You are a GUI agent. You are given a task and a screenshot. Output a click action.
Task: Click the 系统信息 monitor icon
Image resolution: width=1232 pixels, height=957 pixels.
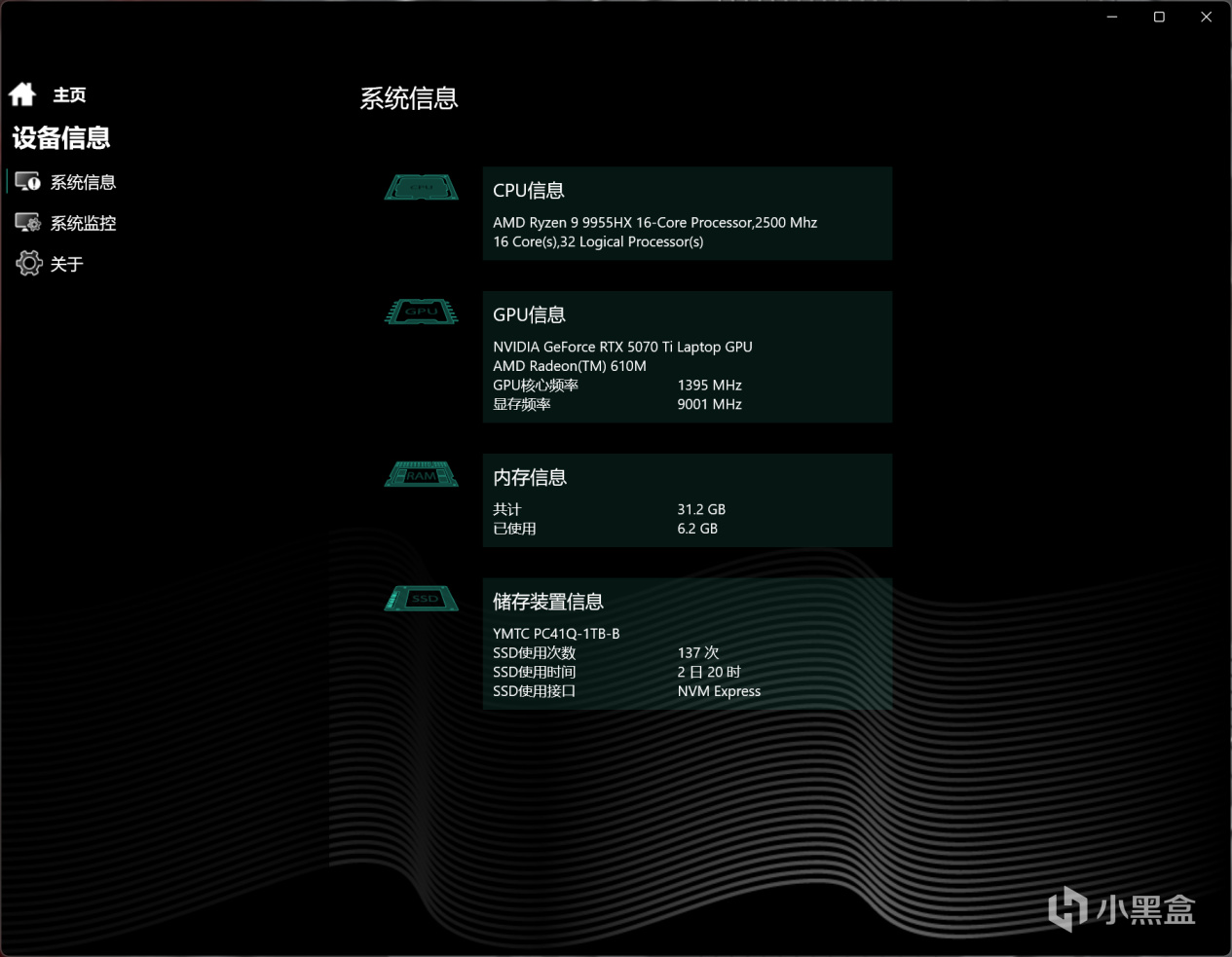27,182
